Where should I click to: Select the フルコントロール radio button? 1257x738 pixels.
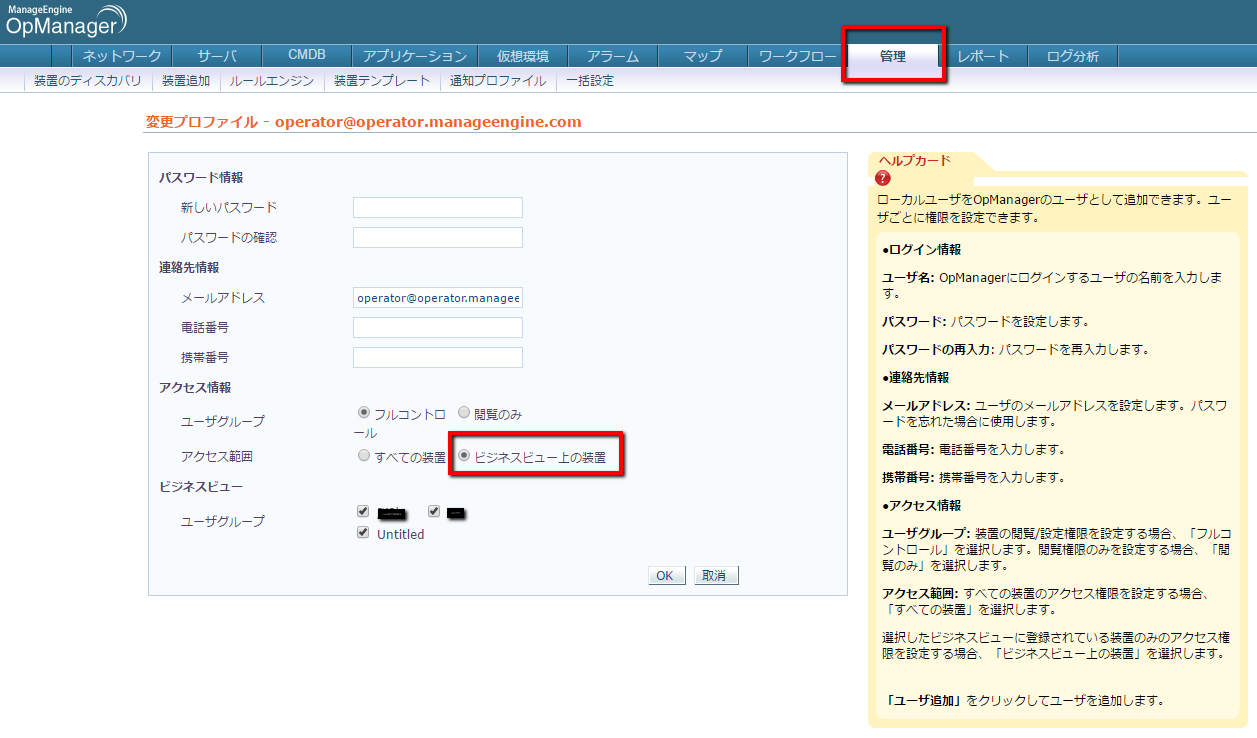click(364, 412)
